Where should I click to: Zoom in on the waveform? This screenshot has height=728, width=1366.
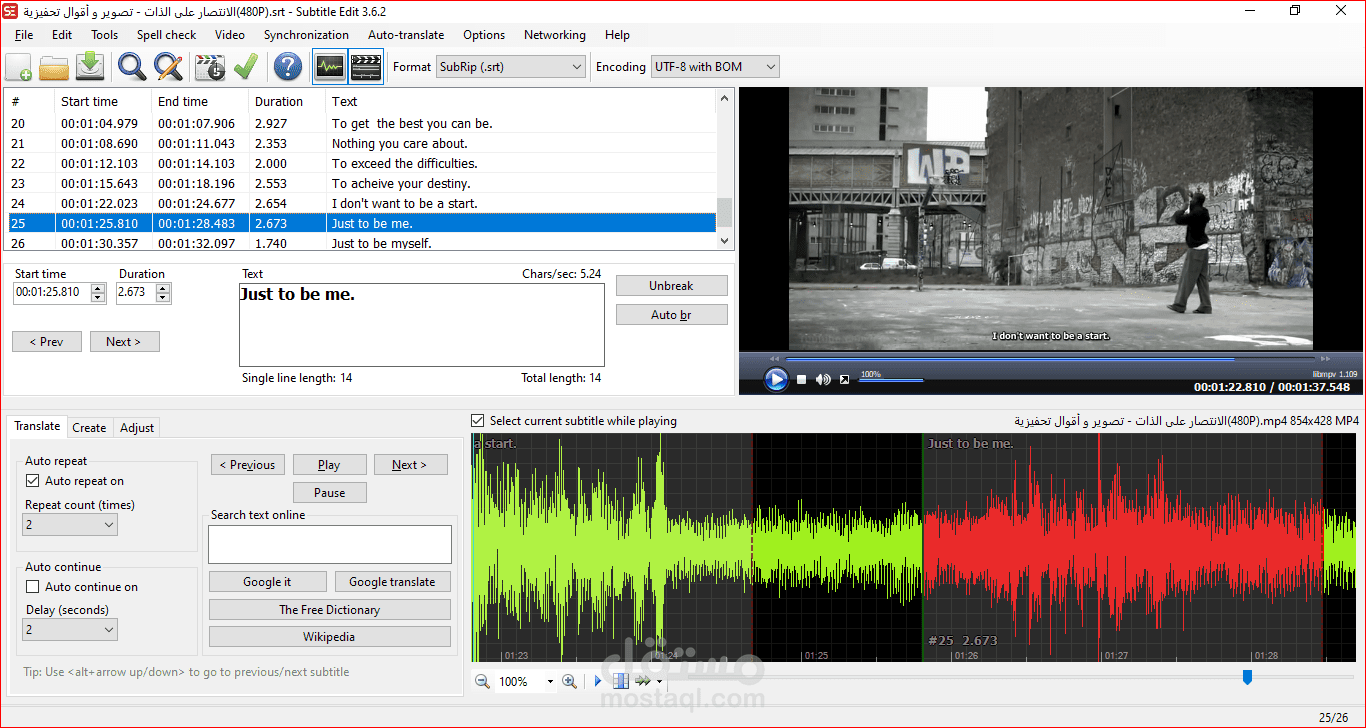(x=569, y=681)
